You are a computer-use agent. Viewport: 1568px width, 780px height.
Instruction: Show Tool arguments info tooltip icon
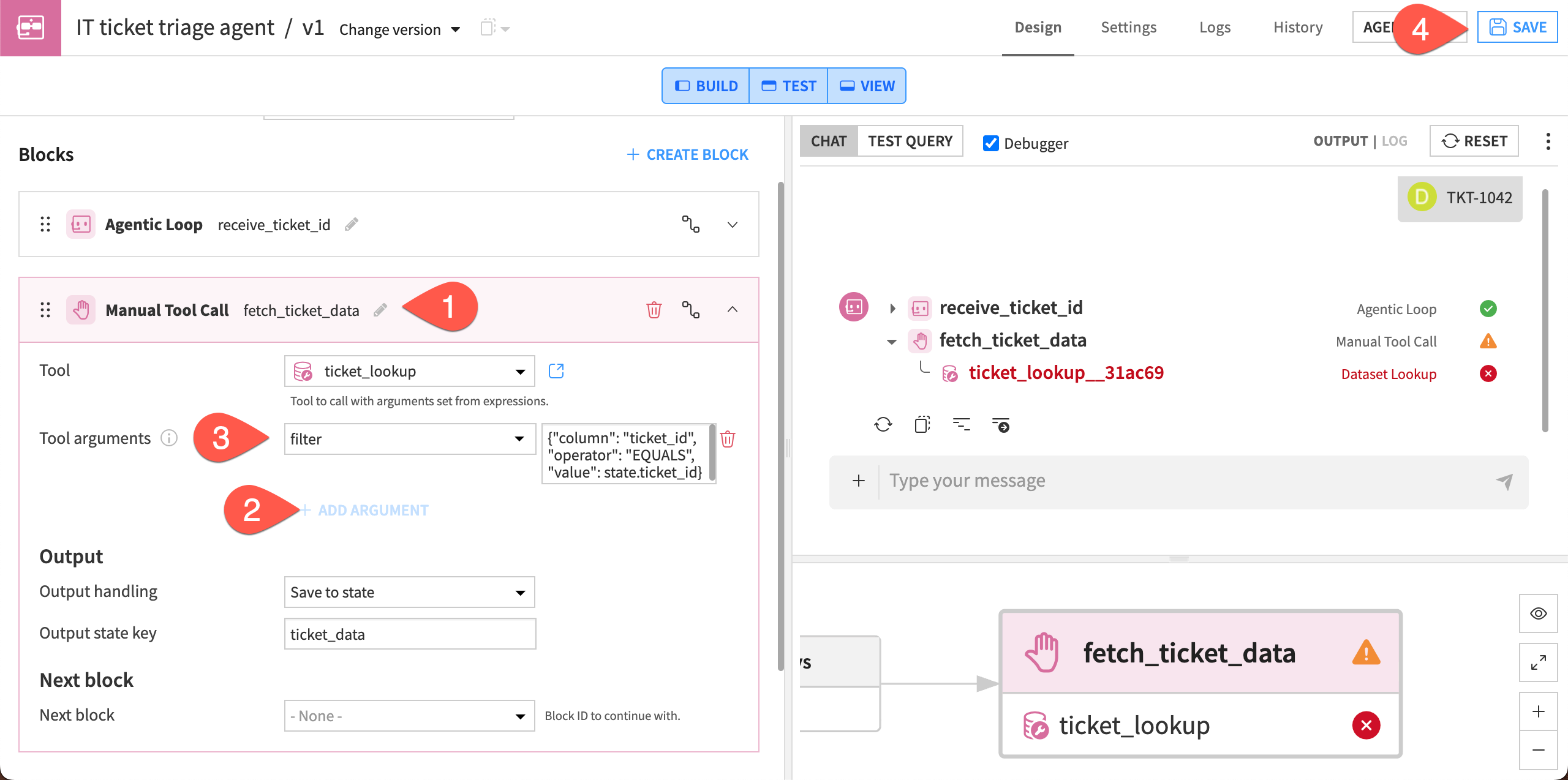pyautogui.click(x=169, y=438)
